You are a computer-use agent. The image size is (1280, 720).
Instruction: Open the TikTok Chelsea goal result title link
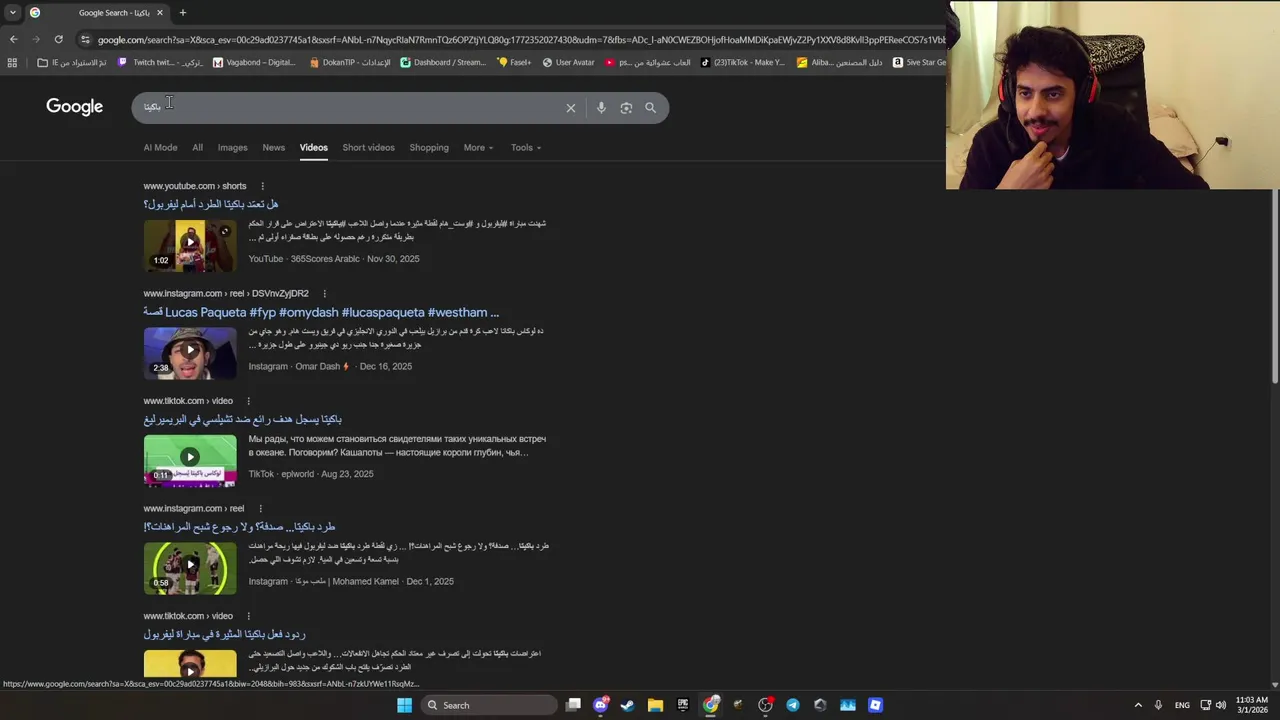(x=242, y=419)
